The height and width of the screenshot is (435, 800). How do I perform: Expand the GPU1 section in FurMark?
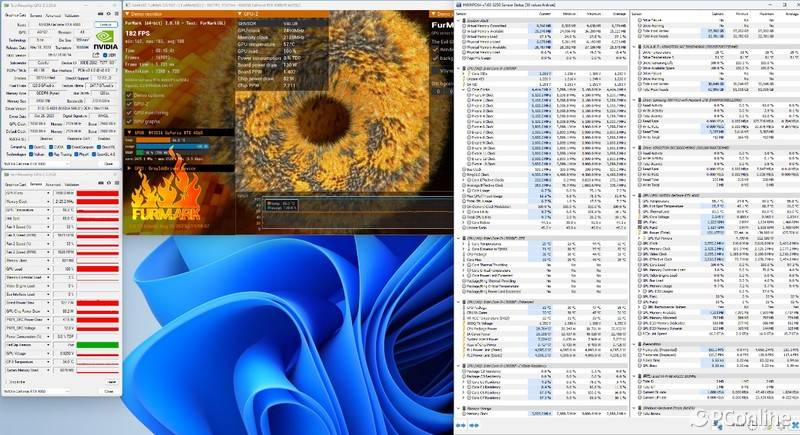129,168
